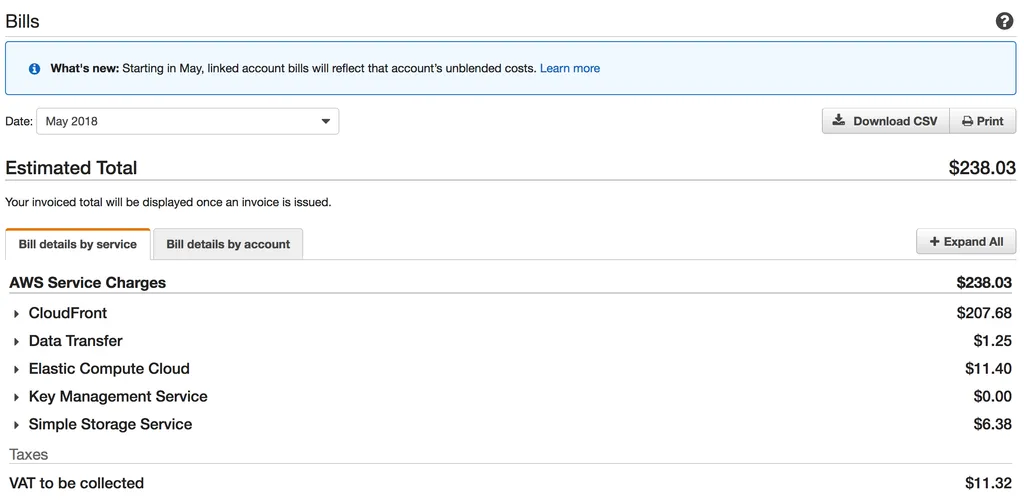Select the Simple Storage Service label
The height and width of the screenshot is (500, 1024).
pos(110,424)
